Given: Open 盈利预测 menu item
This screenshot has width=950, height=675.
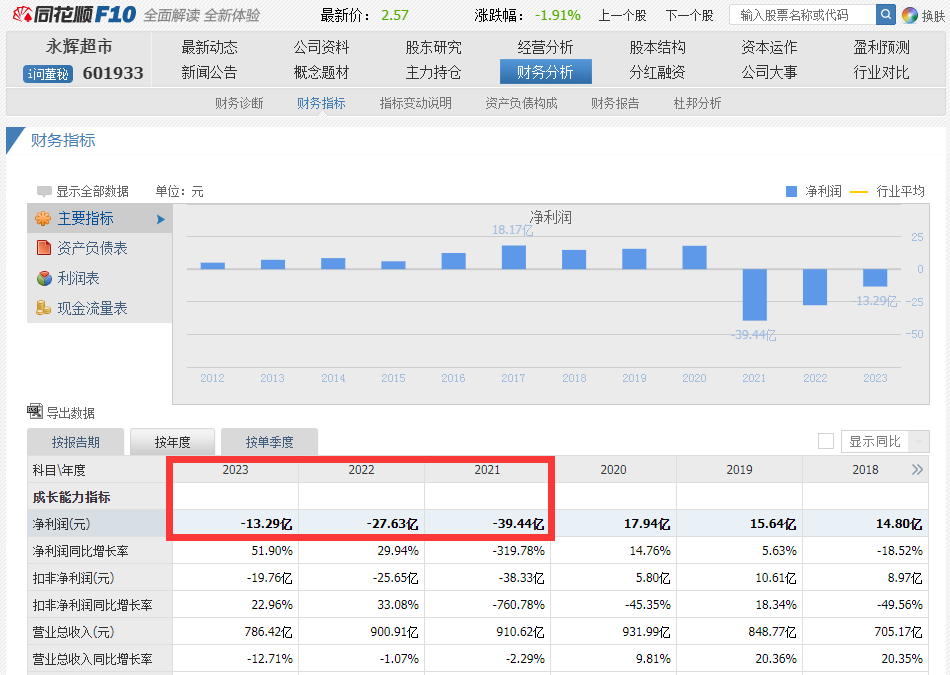Looking at the screenshot, I should [882, 47].
